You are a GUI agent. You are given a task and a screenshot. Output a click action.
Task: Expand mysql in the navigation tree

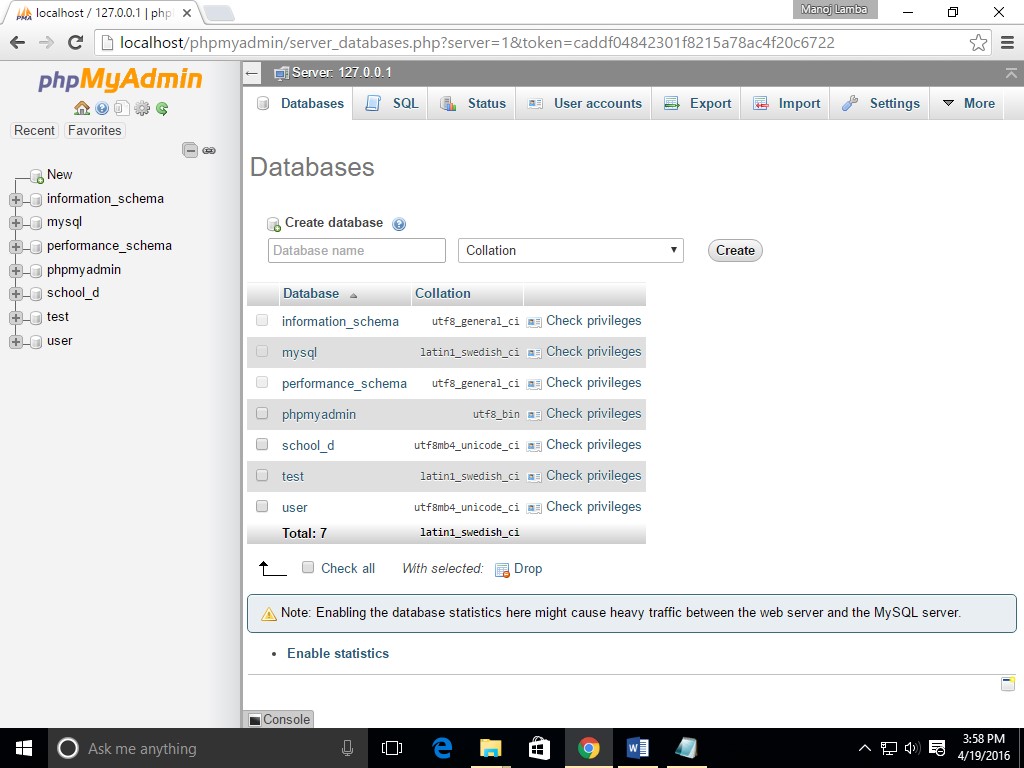[16, 223]
